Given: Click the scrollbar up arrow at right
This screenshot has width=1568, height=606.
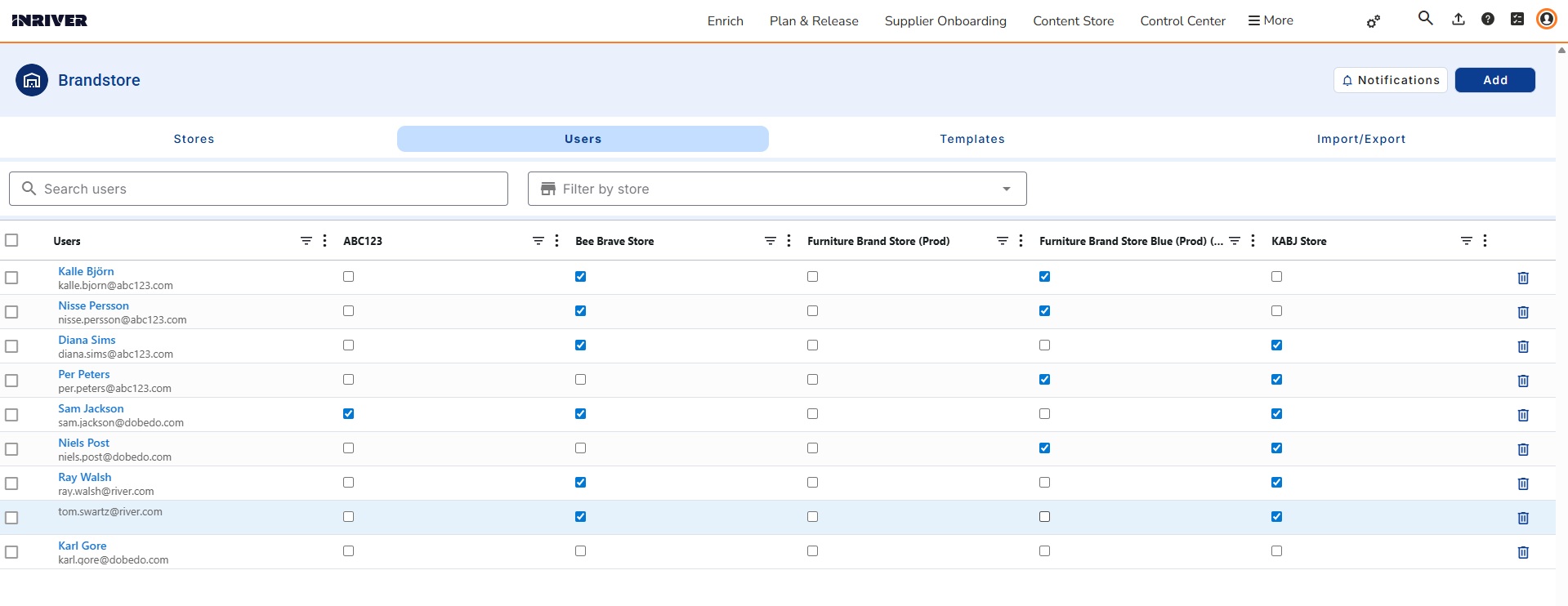Looking at the screenshot, I should (x=1561, y=50).
